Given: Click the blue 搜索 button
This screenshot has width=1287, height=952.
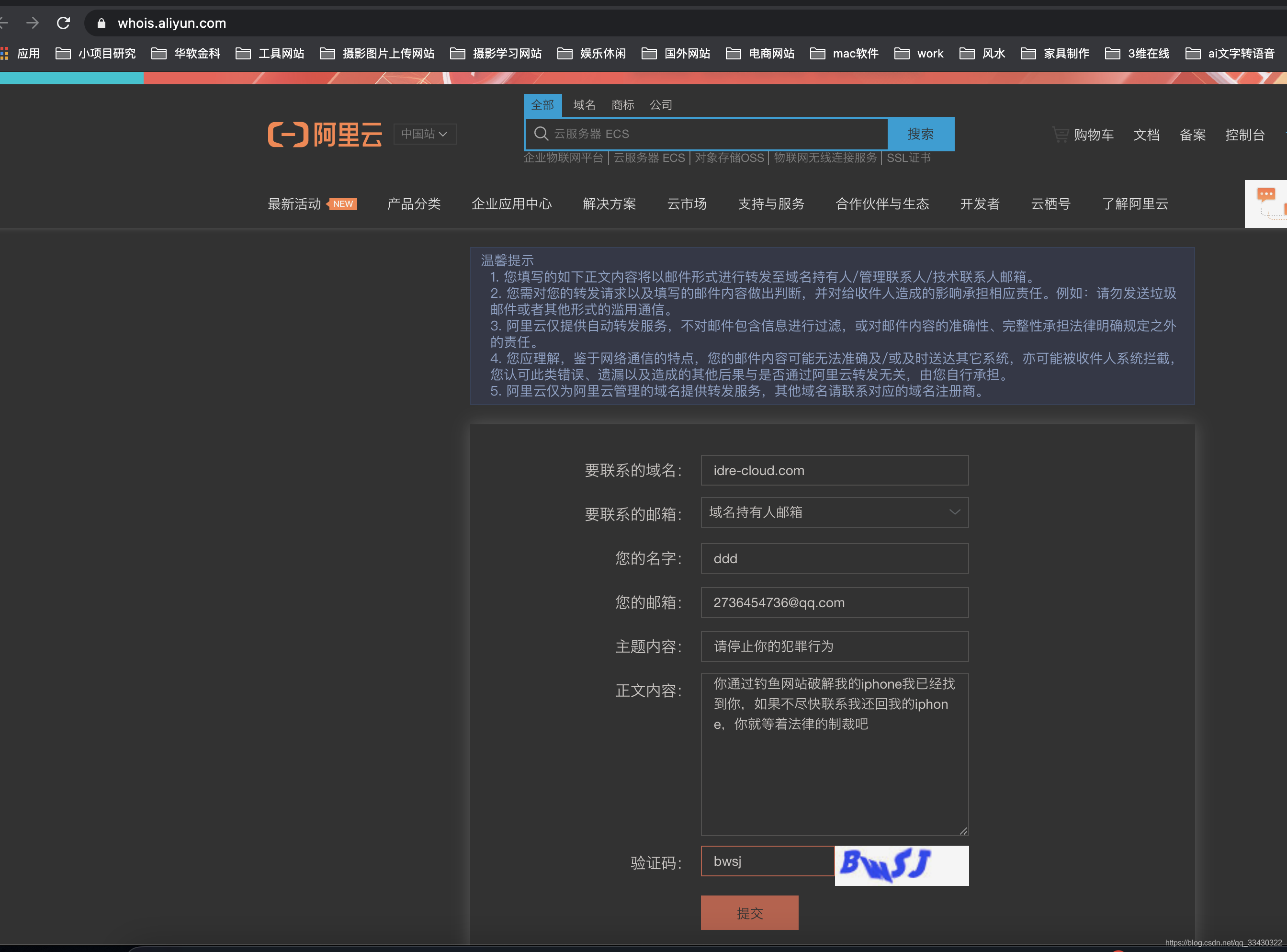Looking at the screenshot, I should click(x=921, y=134).
